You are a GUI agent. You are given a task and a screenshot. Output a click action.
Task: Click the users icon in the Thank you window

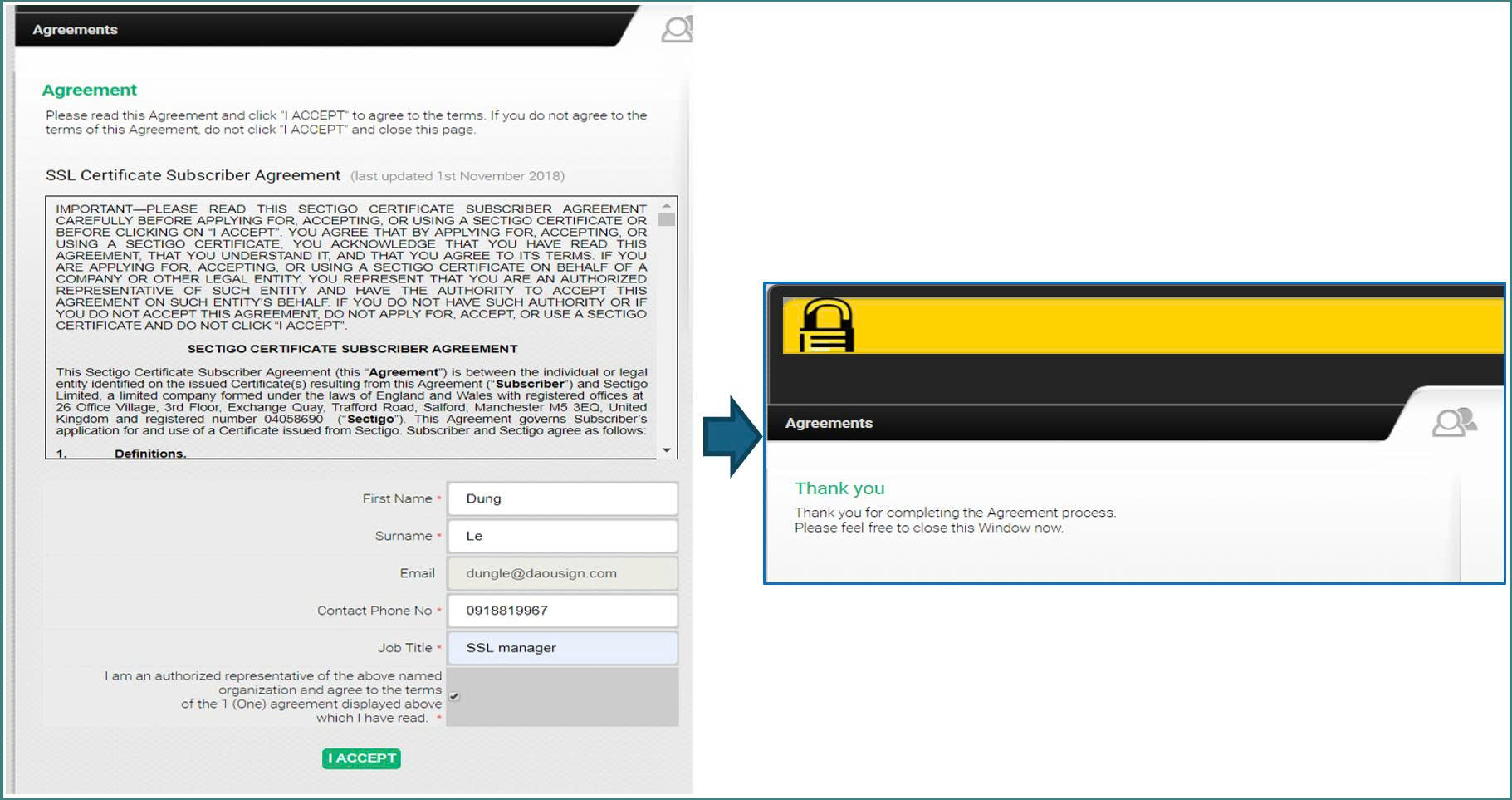[x=1454, y=422]
